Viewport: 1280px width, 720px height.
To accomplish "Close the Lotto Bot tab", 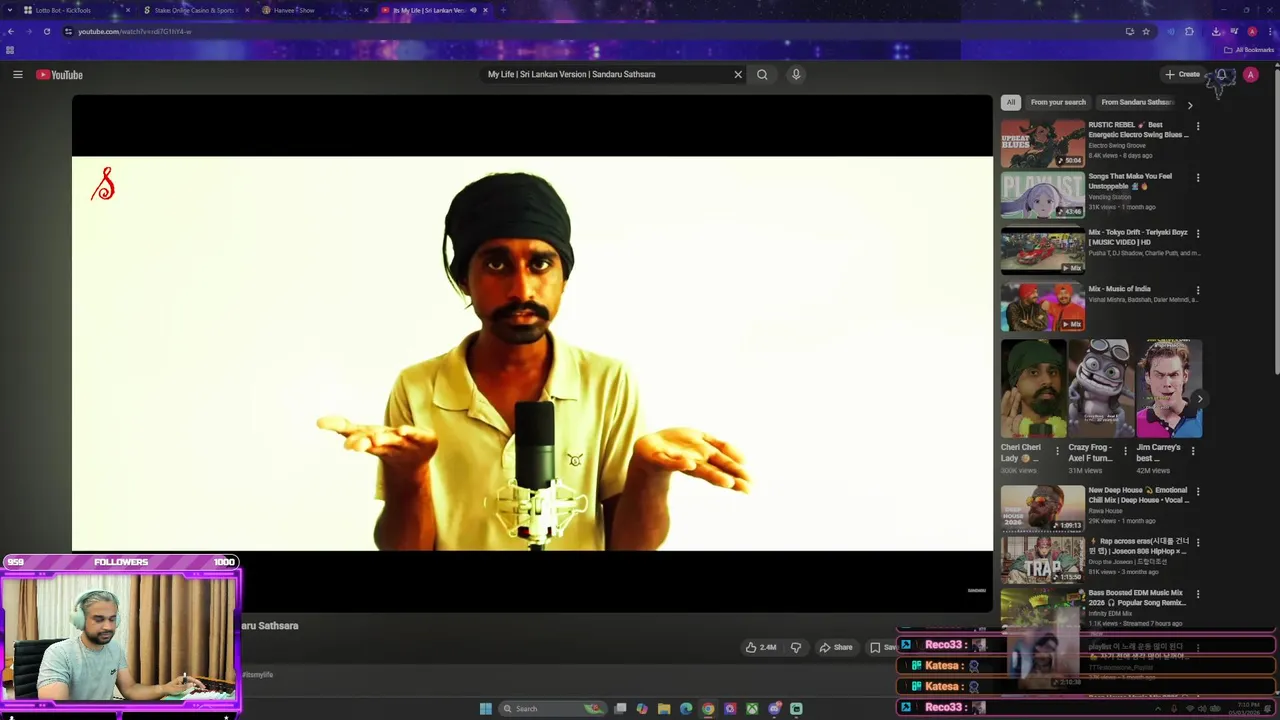I will coord(127,10).
